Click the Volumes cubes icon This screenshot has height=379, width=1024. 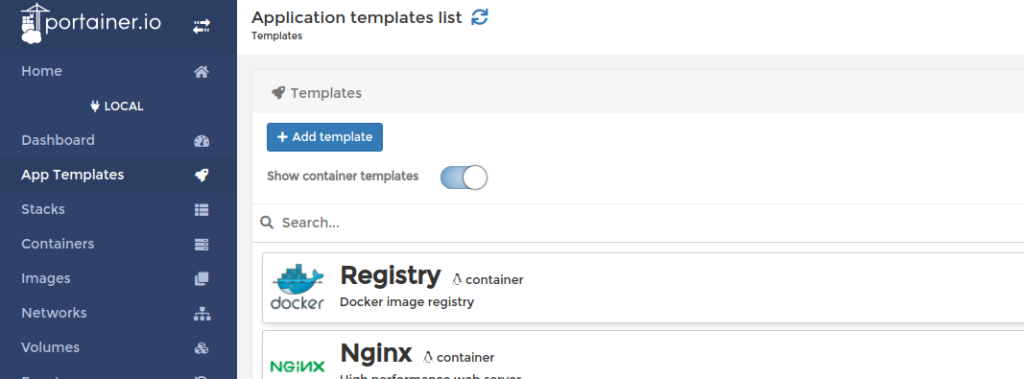pos(202,348)
